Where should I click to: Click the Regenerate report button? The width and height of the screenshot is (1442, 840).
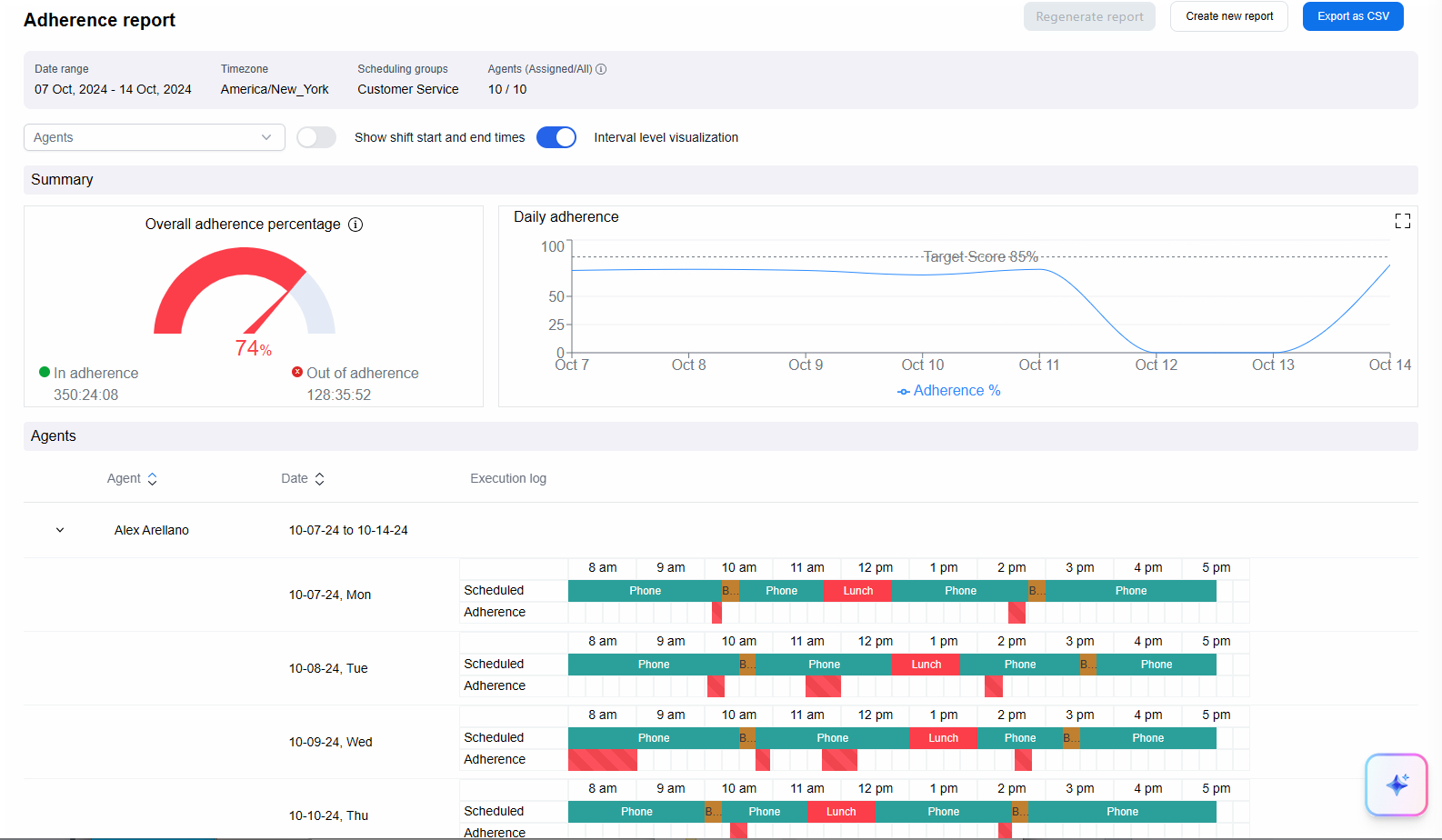pos(1088,16)
